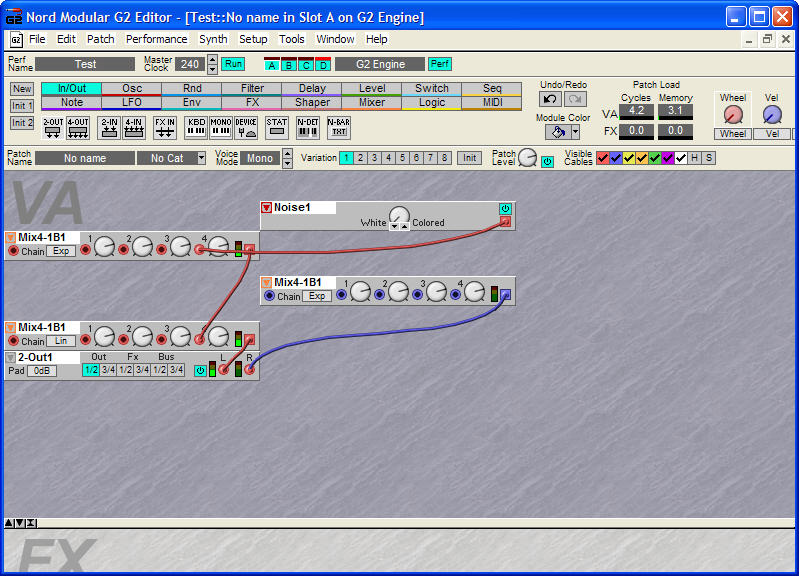Select slot B button

click(288, 64)
